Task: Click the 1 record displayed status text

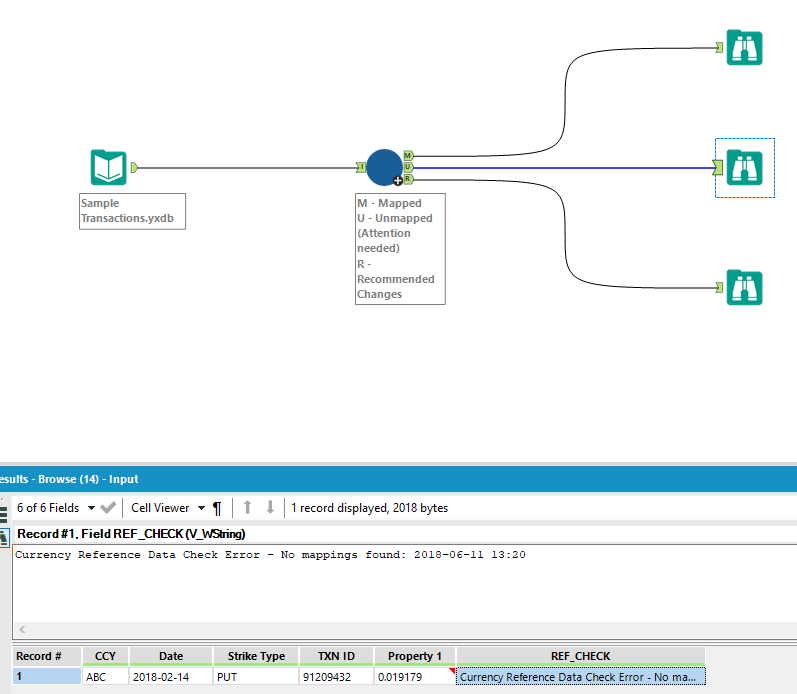Action: pyautogui.click(x=369, y=508)
